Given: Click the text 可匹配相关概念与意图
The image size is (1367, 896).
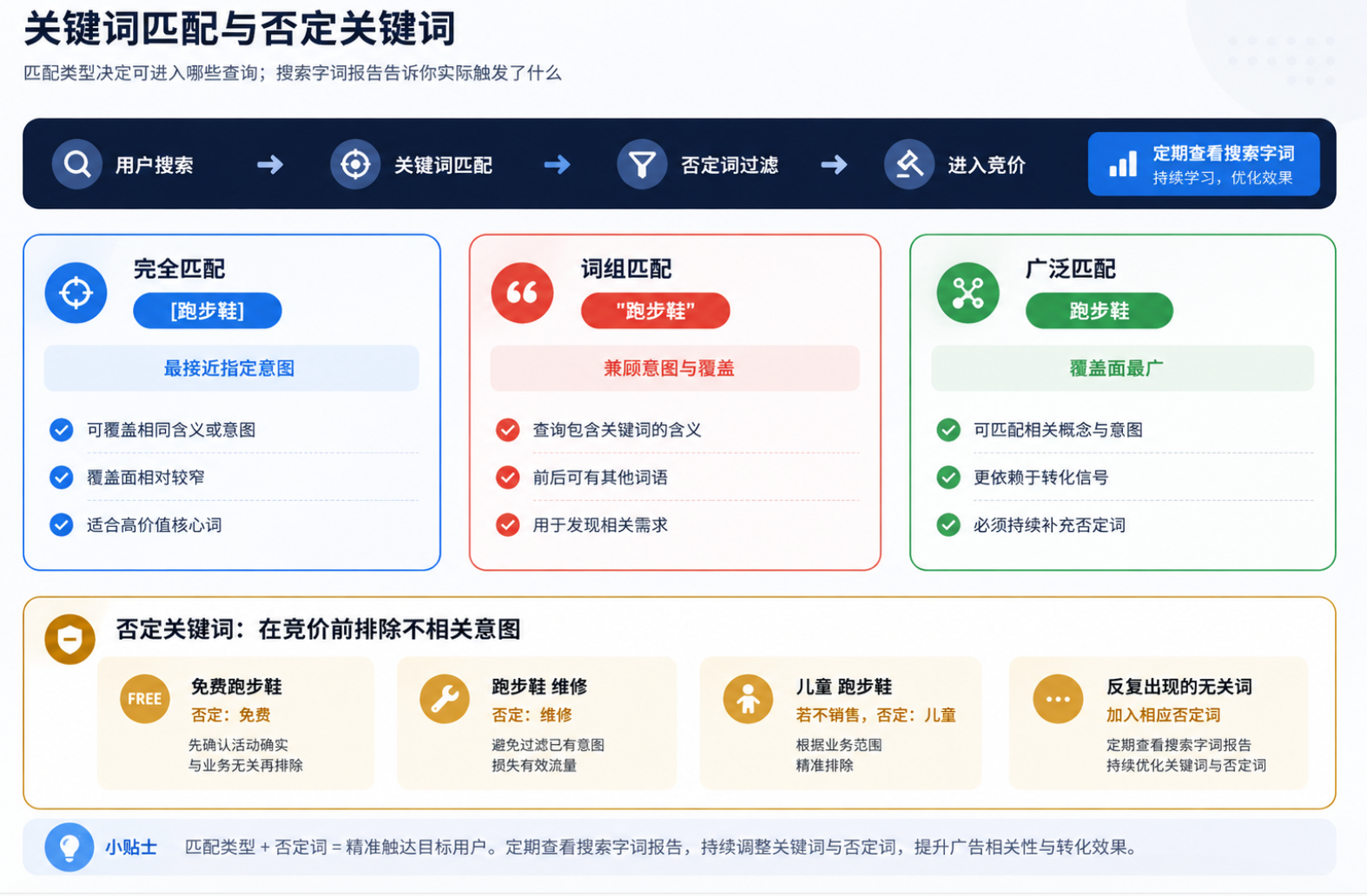Looking at the screenshot, I should click(1058, 430).
